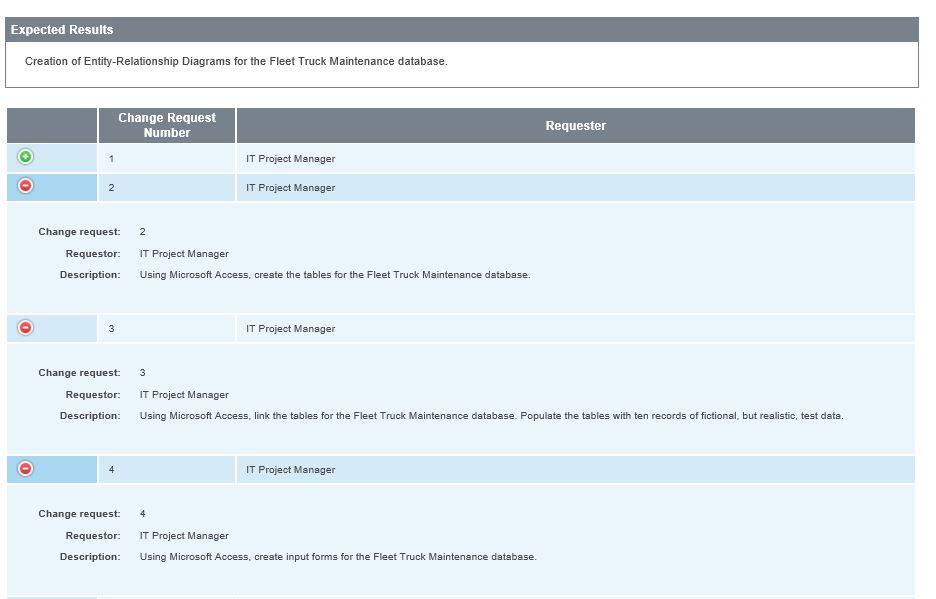Click the Description label in change request 4 details
Image resolution: width=936 pixels, height=599 pixels.
90,557
